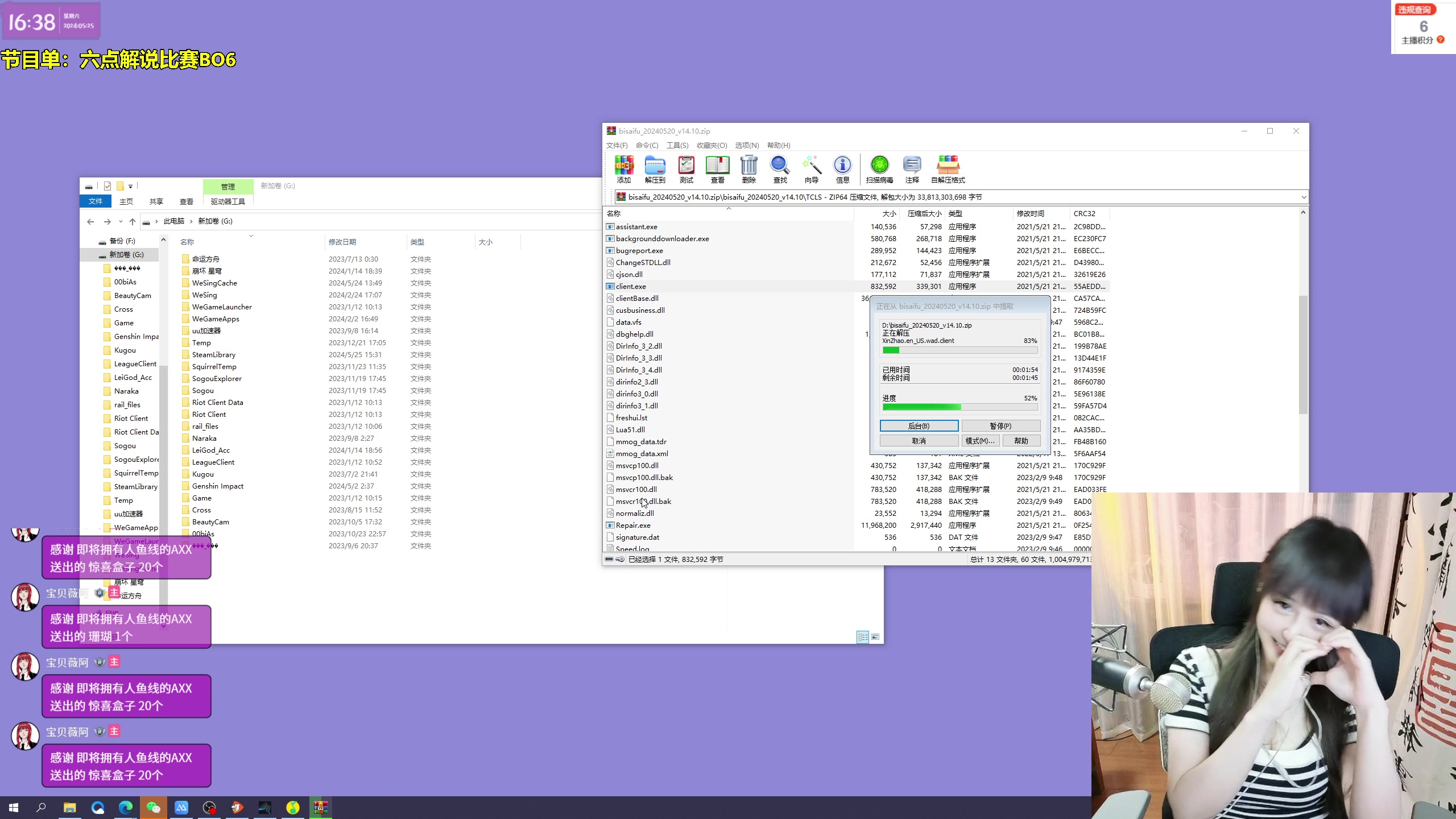
Task: Click 后台(B) button in extraction dialog
Action: (x=919, y=426)
